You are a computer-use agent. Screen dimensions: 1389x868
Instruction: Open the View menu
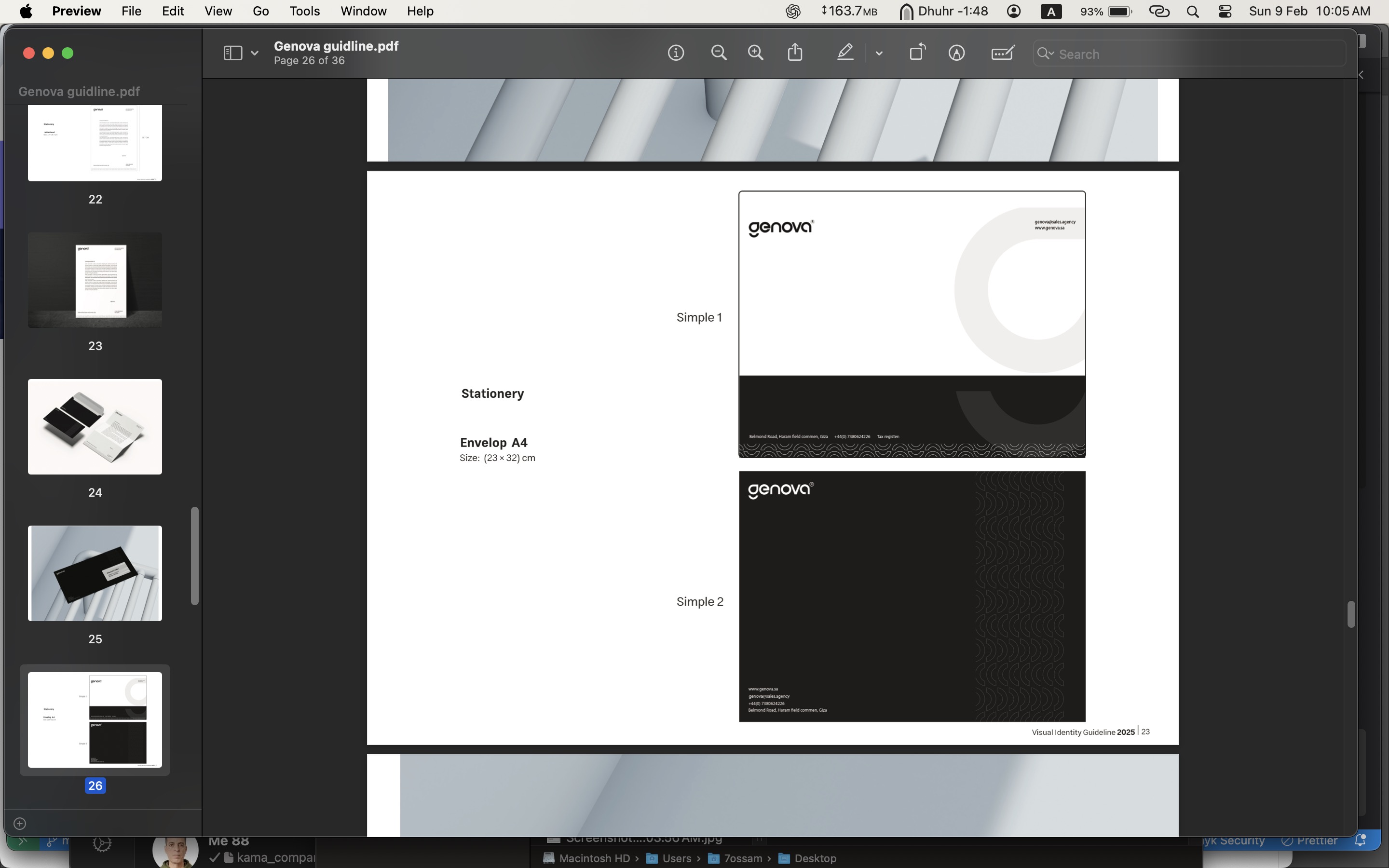[x=218, y=12]
